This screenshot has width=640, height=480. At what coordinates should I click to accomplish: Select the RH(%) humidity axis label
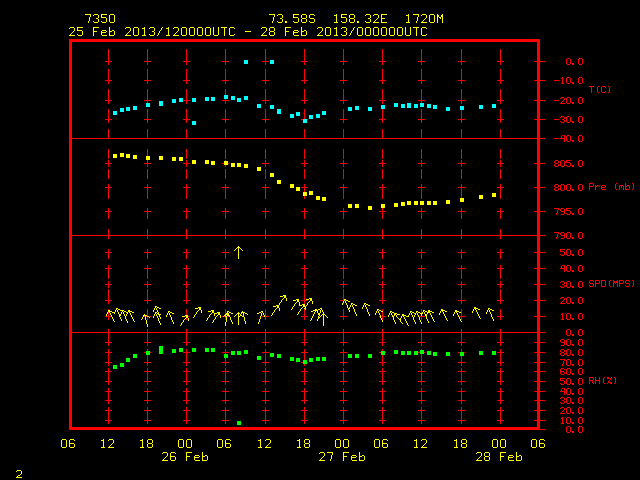point(602,380)
